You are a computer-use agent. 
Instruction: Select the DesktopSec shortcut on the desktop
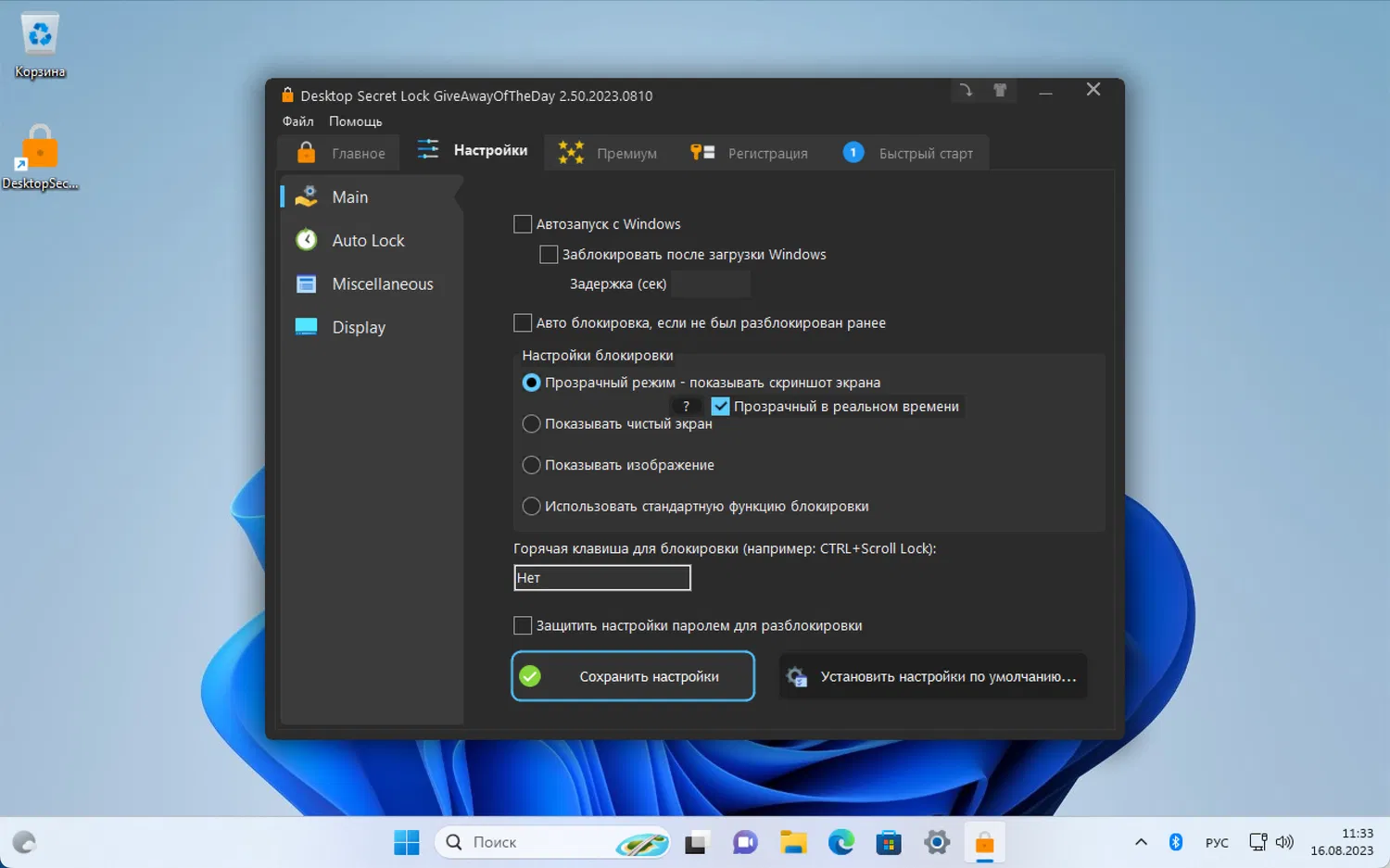pyautogui.click(x=40, y=157)
